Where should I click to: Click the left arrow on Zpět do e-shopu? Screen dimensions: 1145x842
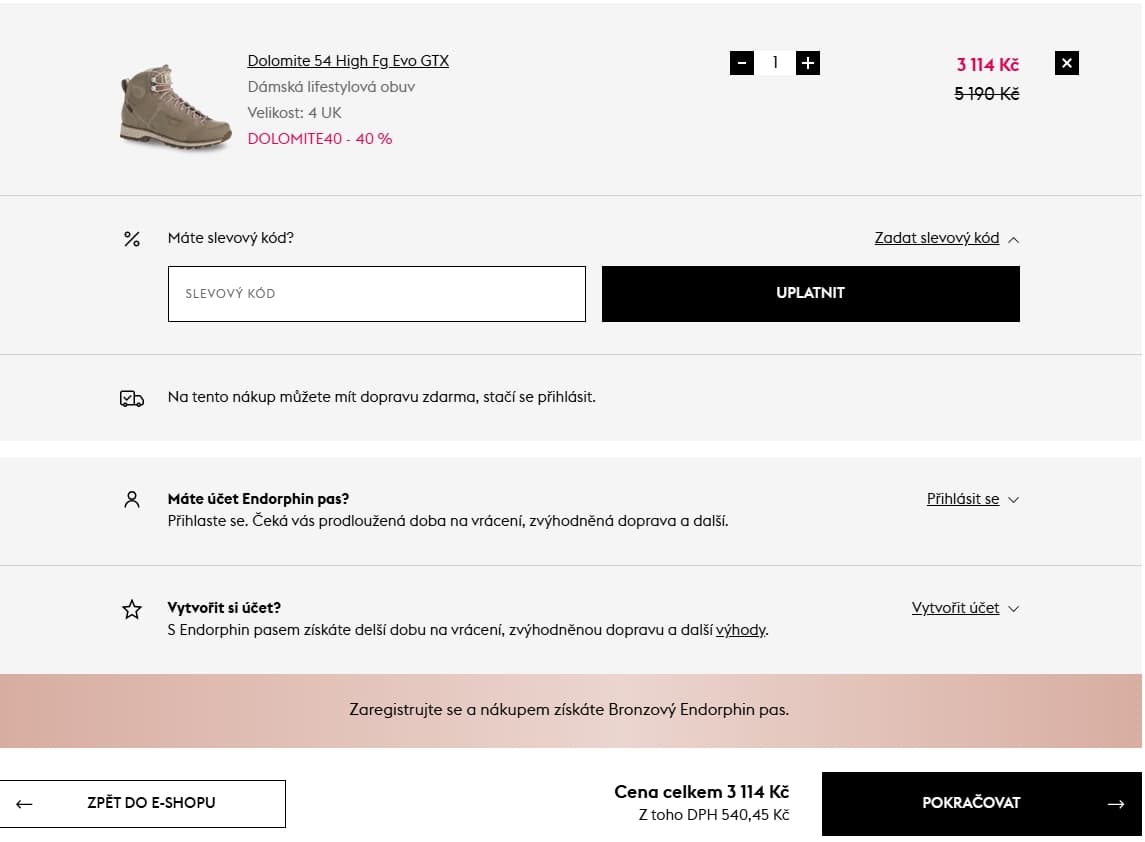(25, 803)
